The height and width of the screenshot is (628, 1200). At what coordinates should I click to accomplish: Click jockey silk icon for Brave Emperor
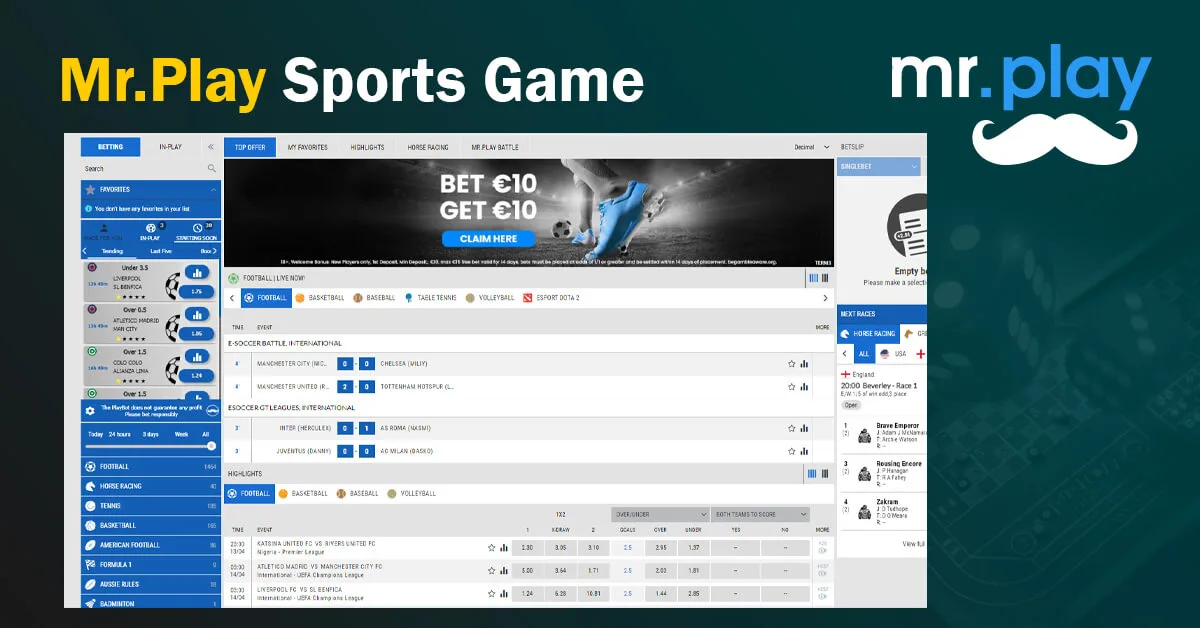(x=864, y=436)
